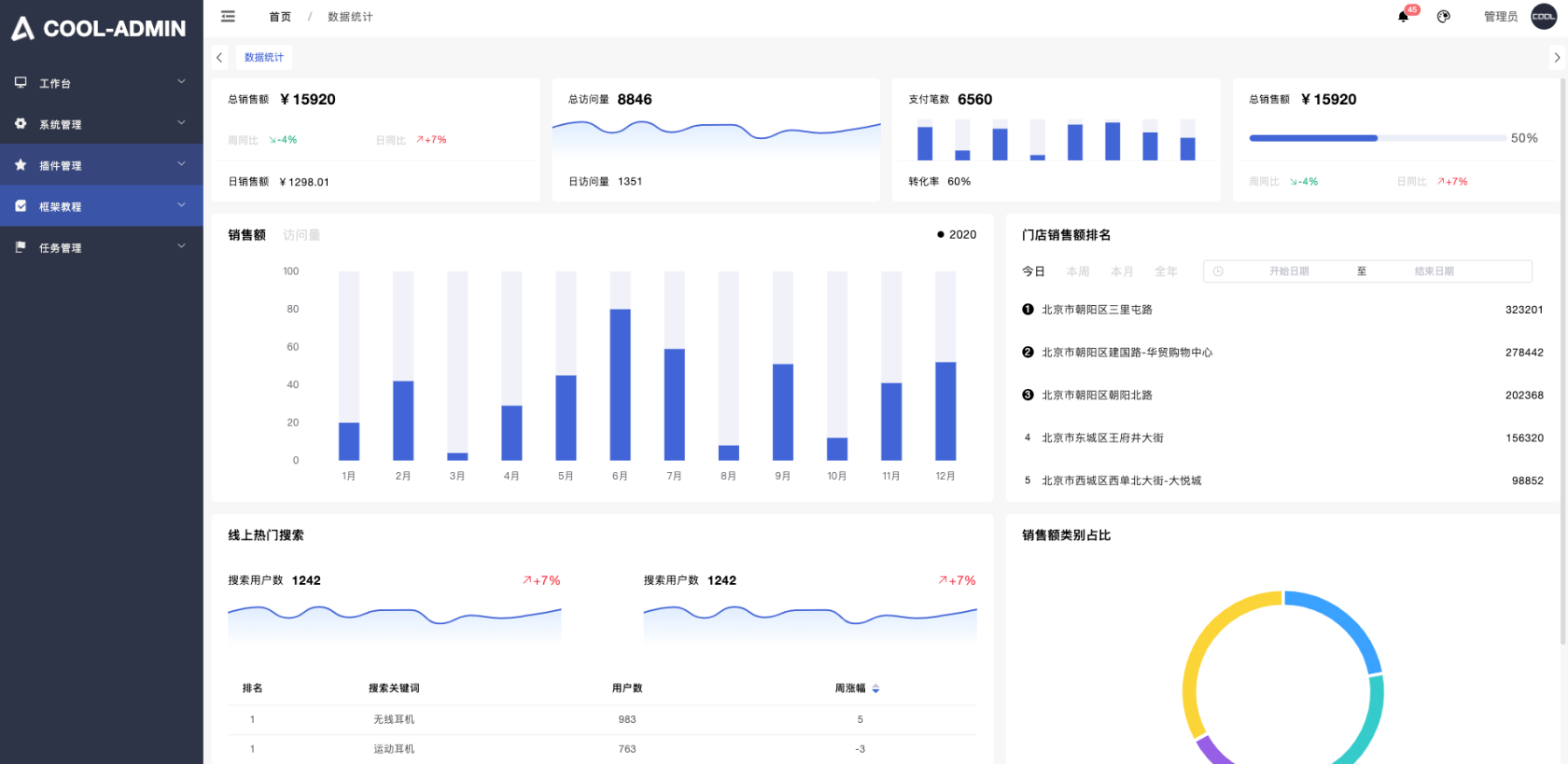Click the 日销售额 ¥1298.01 value
1568x764 pixels.
tap(304, 182)
